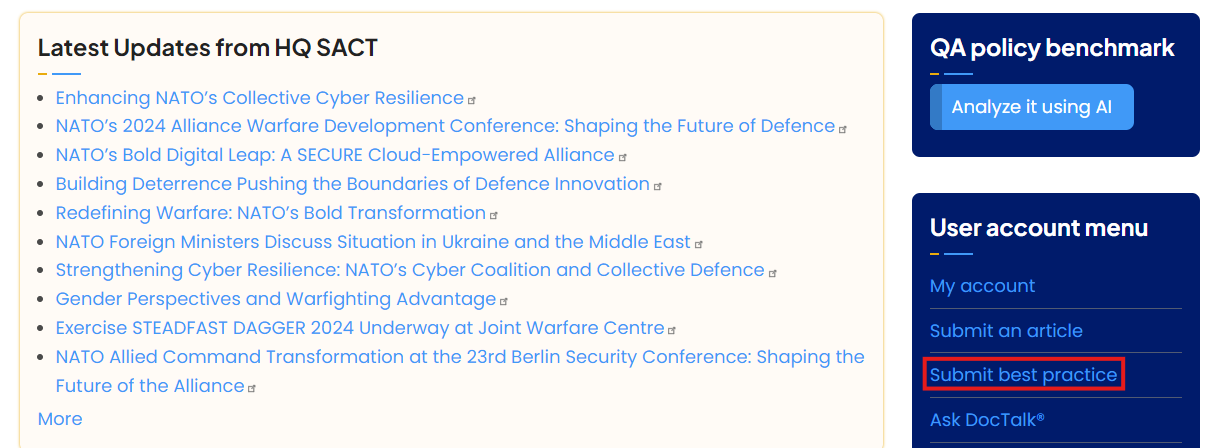1206x448 pixels.
Task: Click external icon after Gender Perspectives link
Action: pos(505,301)
